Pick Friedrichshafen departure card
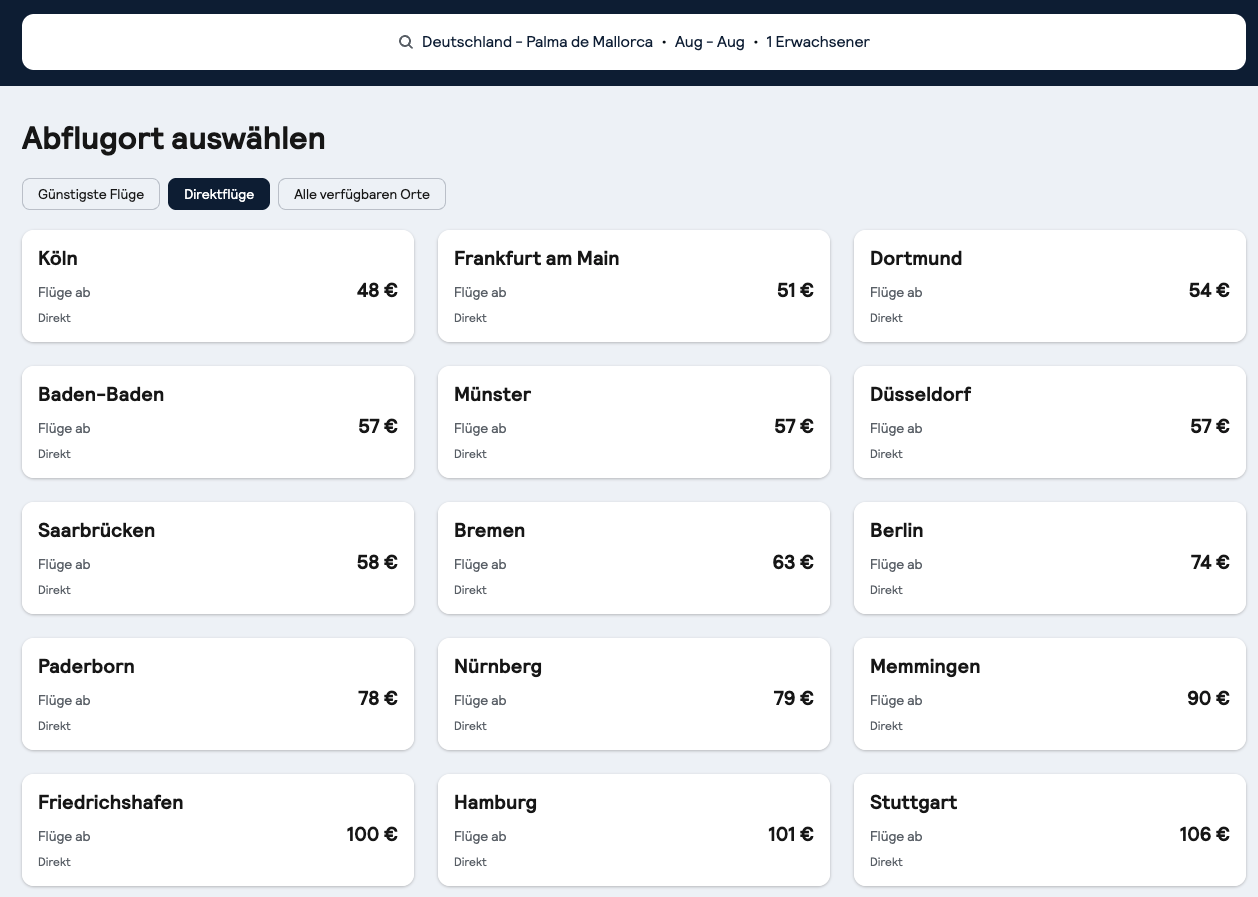This screenshot has height=897, width=1258. pos(218,830)
